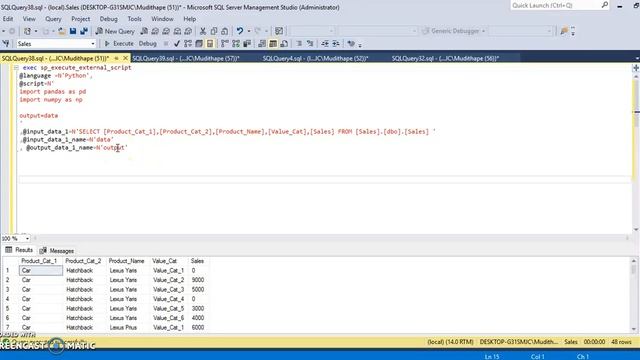640x360 pixels.
Task: Open the Tools menu
Action: coord(134,19)
